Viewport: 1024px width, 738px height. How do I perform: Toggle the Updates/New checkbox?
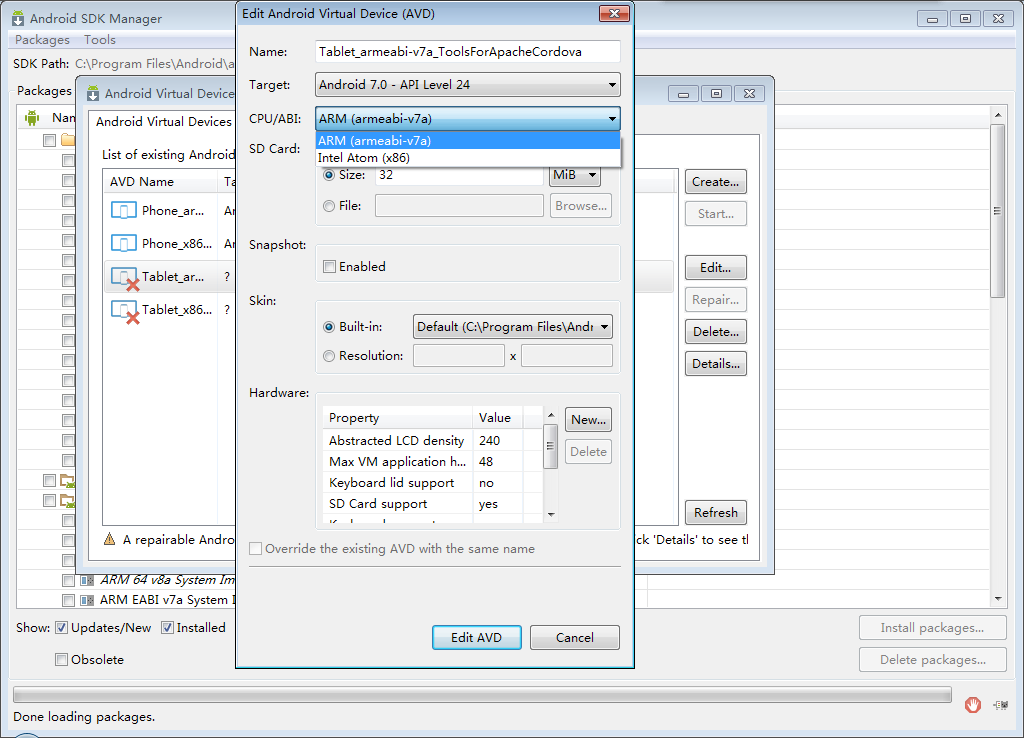click(x=61, y=628)
